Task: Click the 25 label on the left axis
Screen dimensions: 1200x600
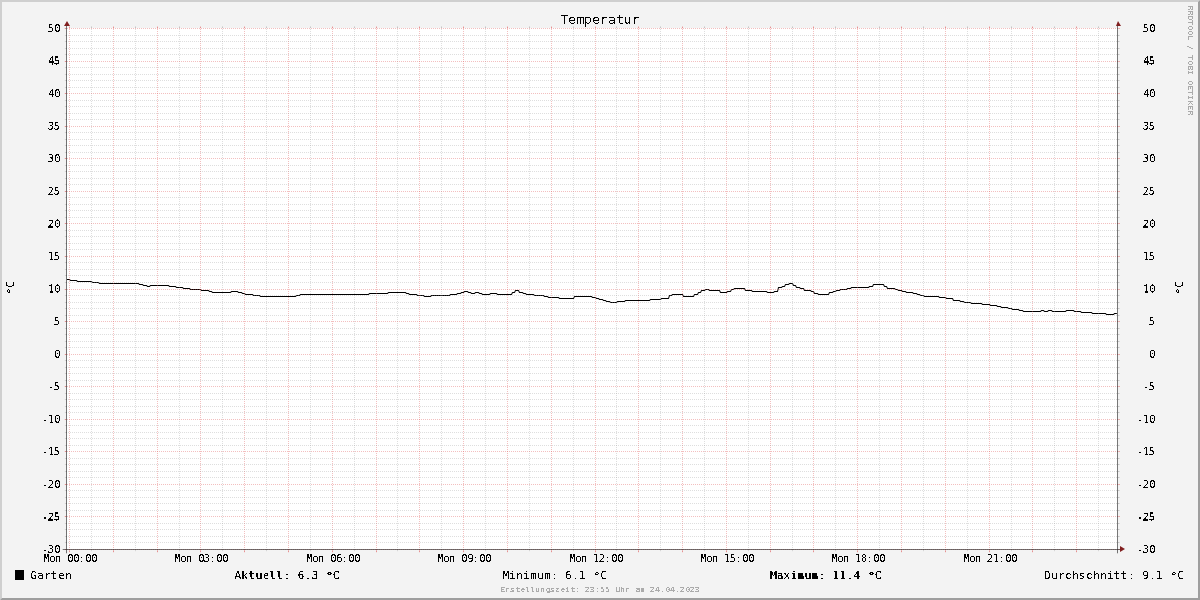Action: (x=54, y=191)
